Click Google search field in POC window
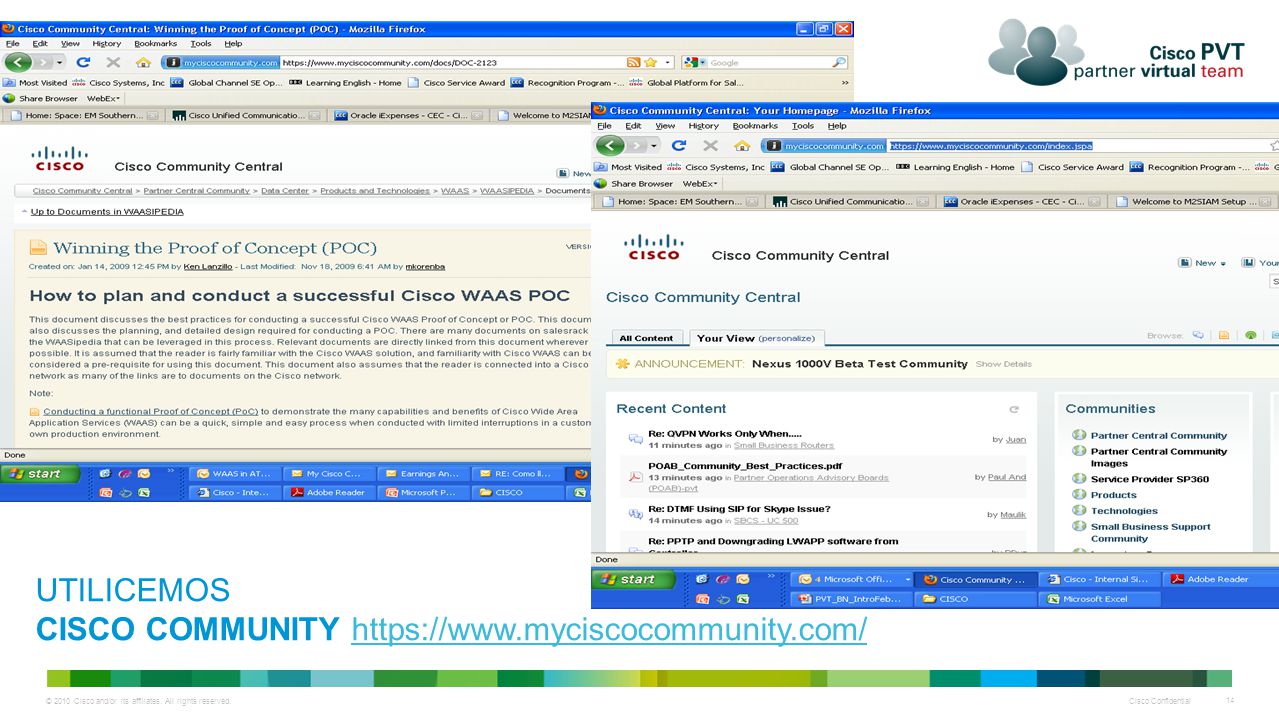The image size is (1279, 720). coord(770,62)
